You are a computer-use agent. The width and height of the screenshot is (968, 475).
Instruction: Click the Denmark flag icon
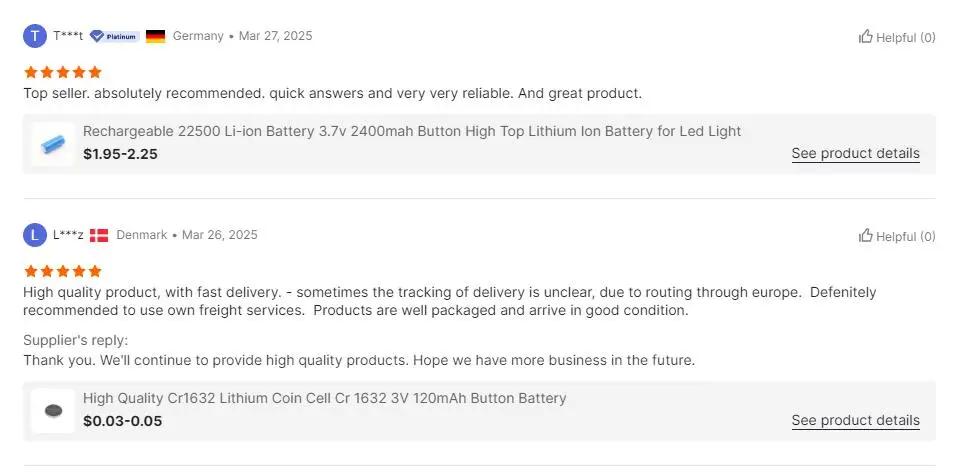pos(99,236)
